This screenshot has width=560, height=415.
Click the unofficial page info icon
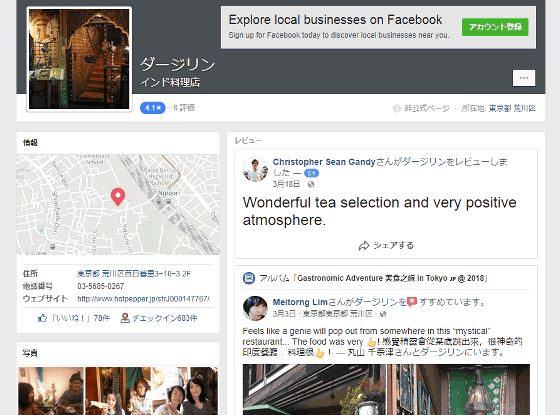(396, 109)
